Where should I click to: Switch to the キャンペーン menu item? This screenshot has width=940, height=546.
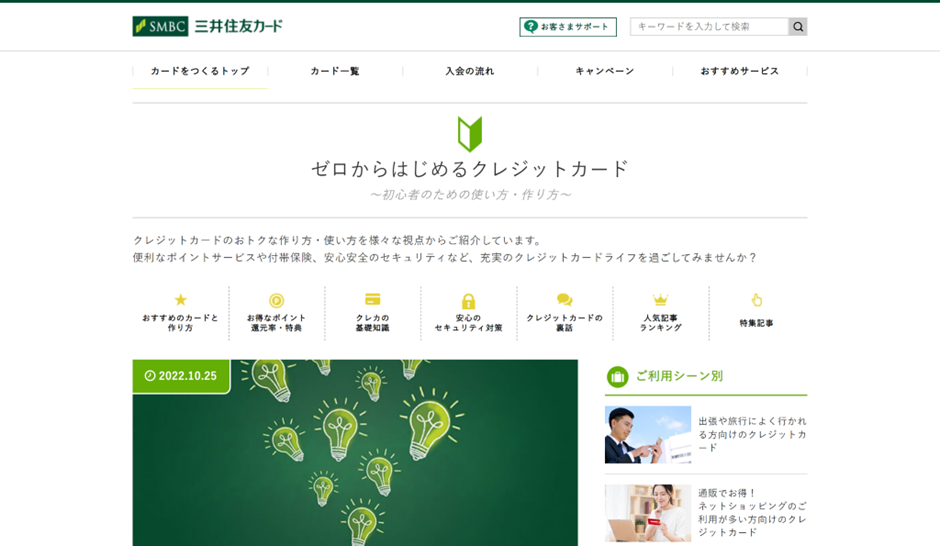[604, 71]
